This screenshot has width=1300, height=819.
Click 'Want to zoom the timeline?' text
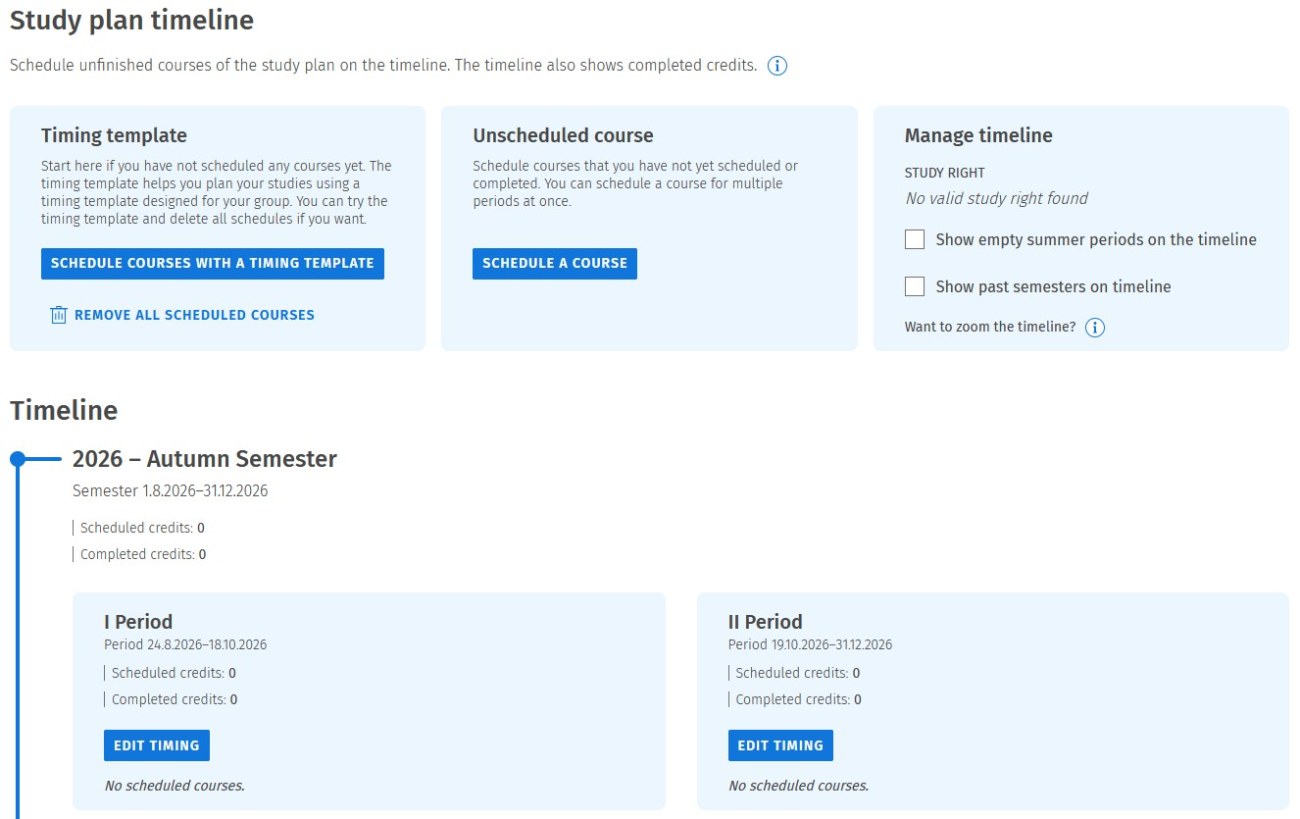pyautogui.click(x=990, y=327)
